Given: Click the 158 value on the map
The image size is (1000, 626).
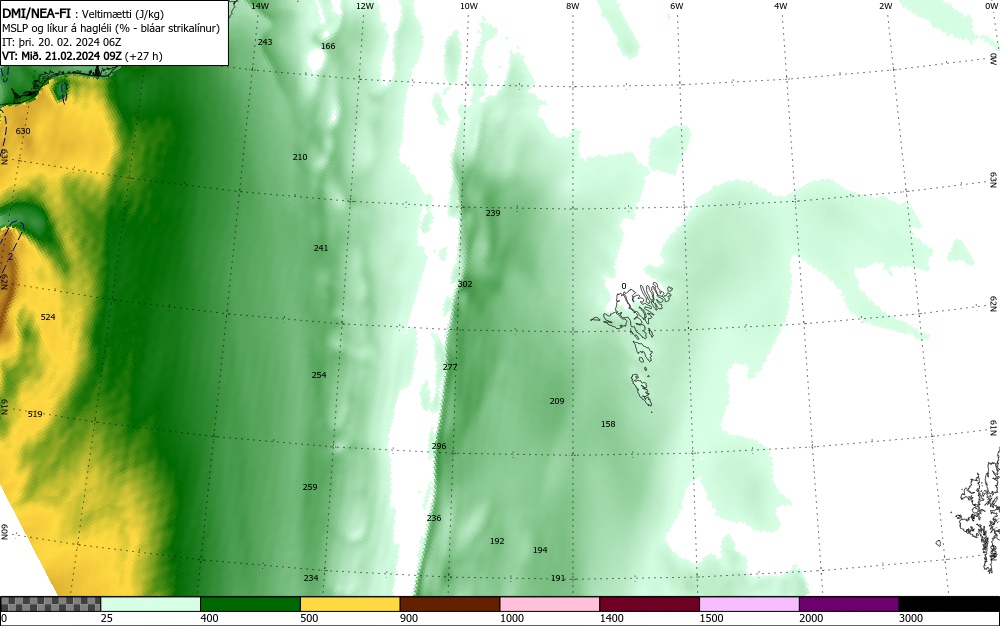Looking at the screenshot, I should click(x=608, y=424).
